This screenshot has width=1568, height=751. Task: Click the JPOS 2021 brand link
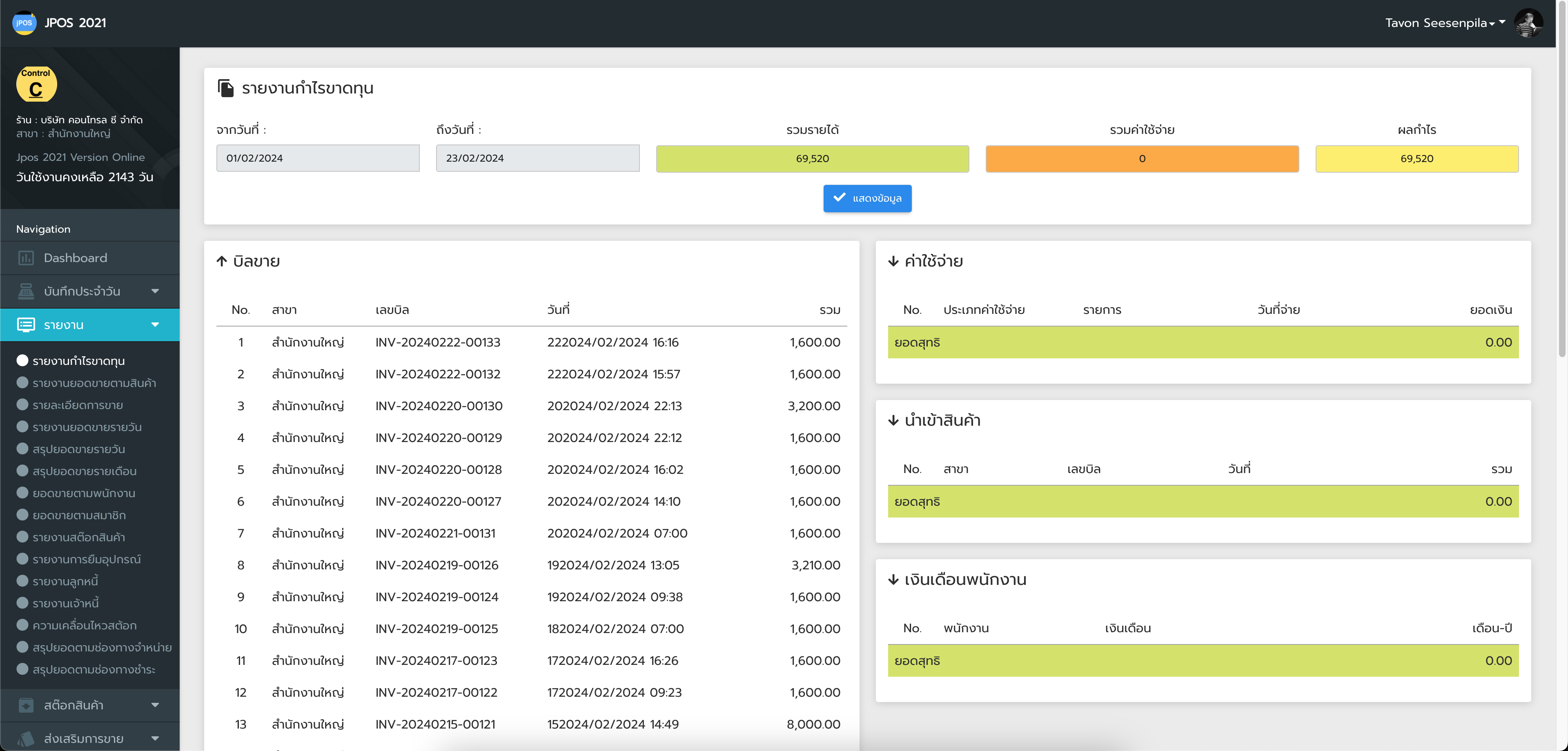click(75, 23)
